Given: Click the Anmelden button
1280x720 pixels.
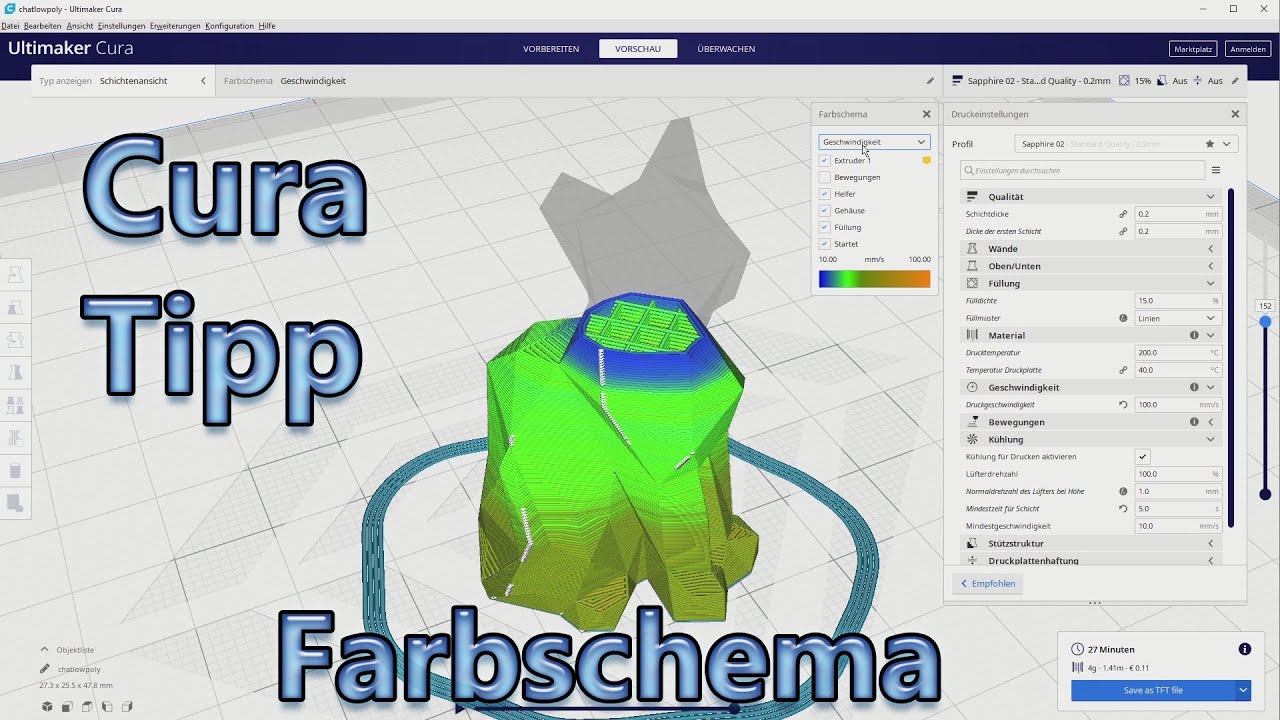Looking at the screenshot, I should [1248, 49].
